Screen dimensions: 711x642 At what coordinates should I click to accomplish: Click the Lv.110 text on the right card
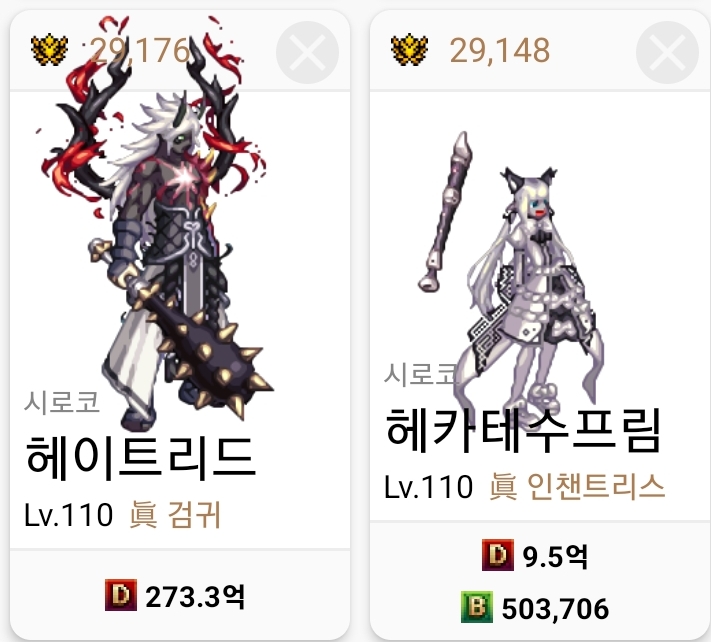click(x=429, y=487)
